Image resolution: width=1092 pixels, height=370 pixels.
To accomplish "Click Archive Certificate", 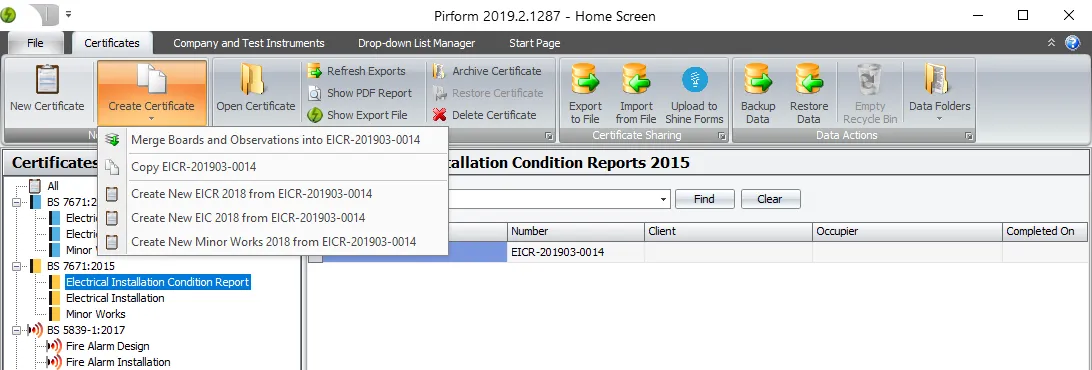I will (x=487, y=71).
